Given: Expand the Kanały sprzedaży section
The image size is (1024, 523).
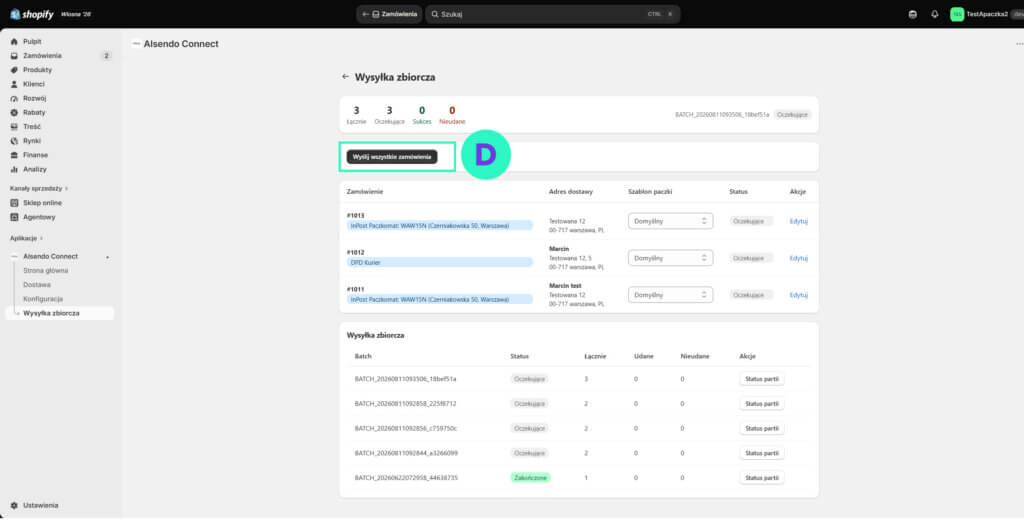Looking at the screenshot, I should pos(39,189).
